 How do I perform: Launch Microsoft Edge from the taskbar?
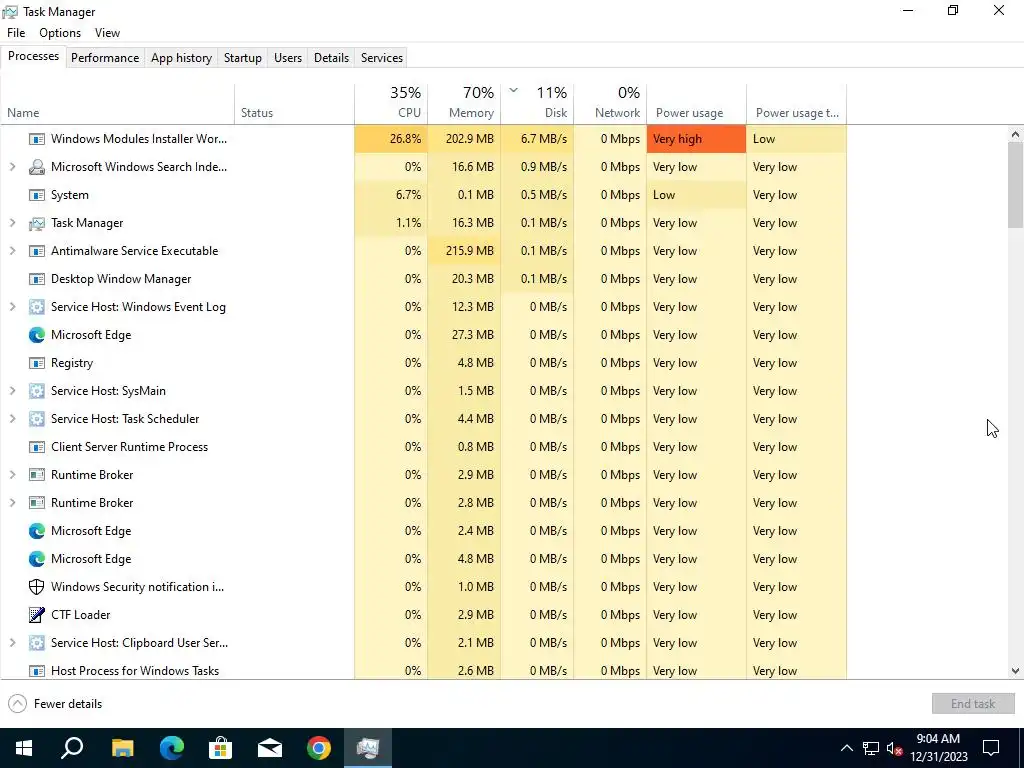172,748
